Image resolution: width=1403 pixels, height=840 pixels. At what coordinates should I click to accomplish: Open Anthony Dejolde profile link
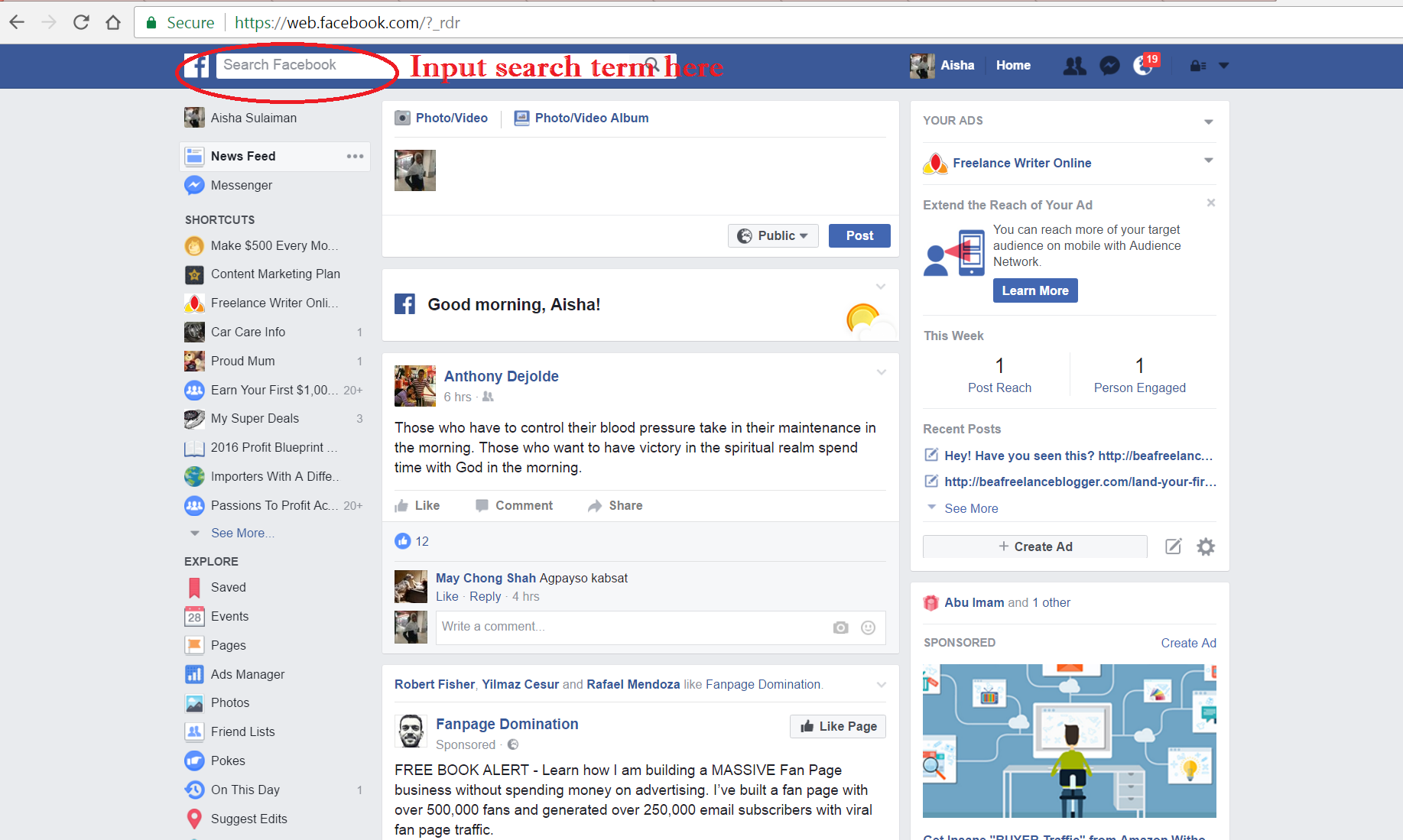coord(502,376)
